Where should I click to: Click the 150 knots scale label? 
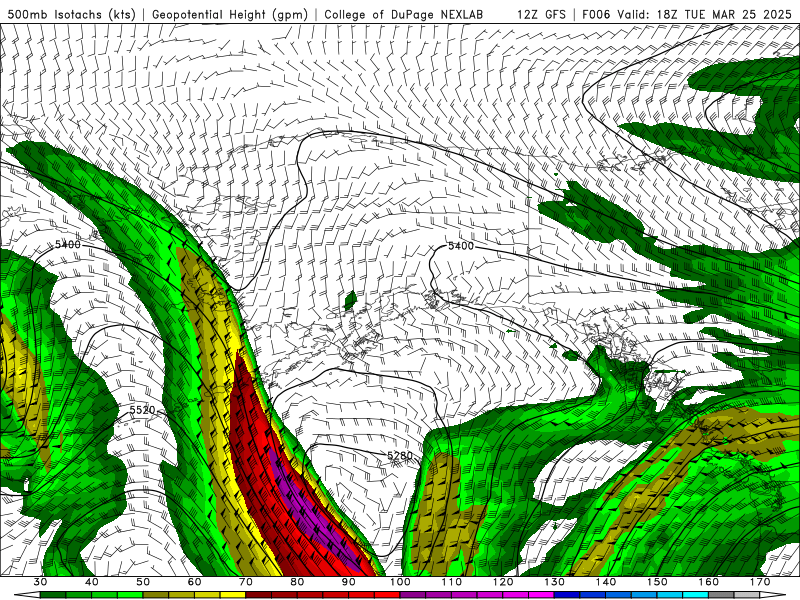pyautogui.click(x=657, y=582)
